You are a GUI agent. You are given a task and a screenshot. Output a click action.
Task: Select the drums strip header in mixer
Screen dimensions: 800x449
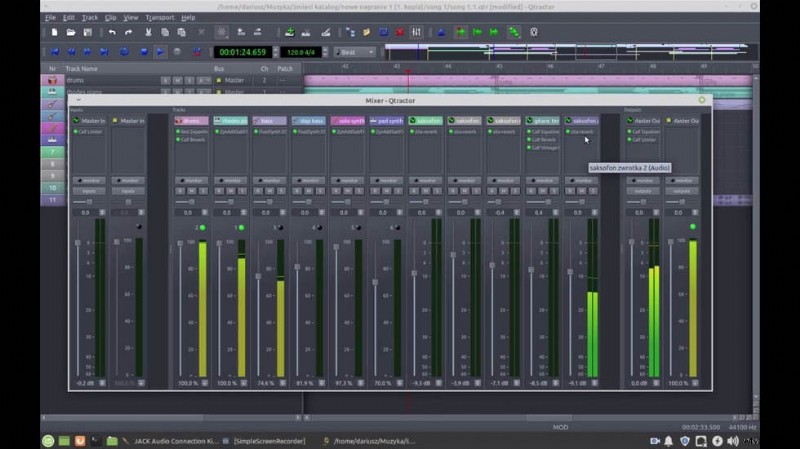pos(191,121)
